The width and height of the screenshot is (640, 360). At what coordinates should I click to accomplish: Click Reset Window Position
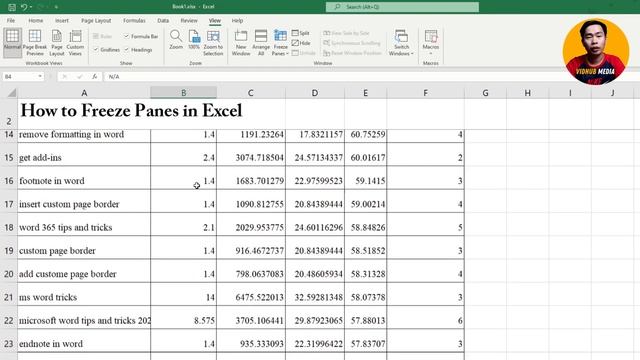pos(352,53)
